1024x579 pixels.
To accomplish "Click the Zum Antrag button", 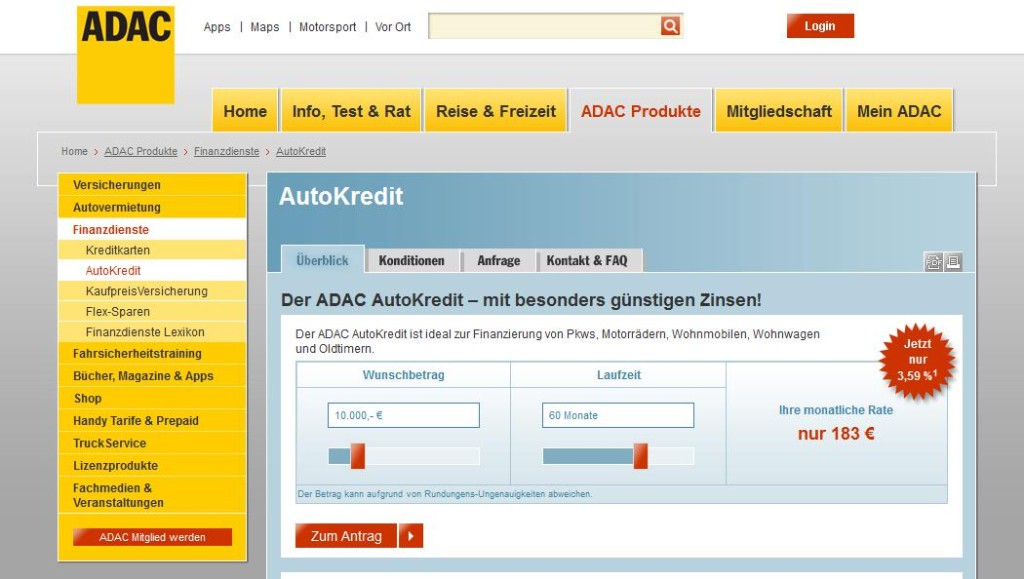I will 346,536.
